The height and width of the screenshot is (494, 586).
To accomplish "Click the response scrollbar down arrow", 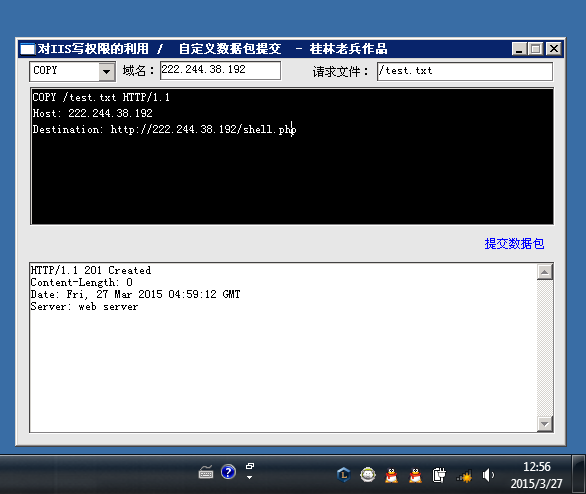I will coord(545,424).
